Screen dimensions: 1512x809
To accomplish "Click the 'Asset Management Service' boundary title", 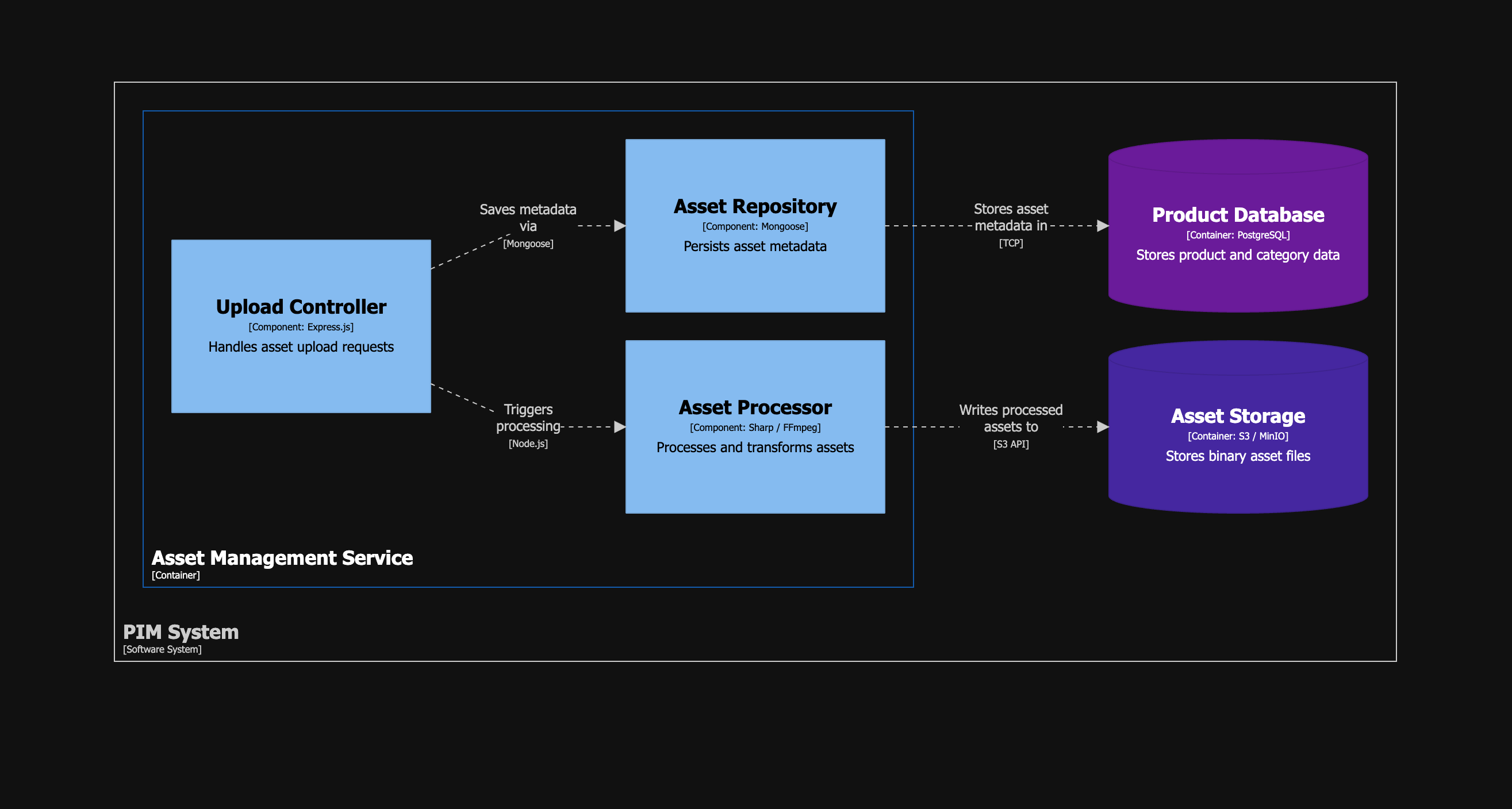I will [282, 558].
